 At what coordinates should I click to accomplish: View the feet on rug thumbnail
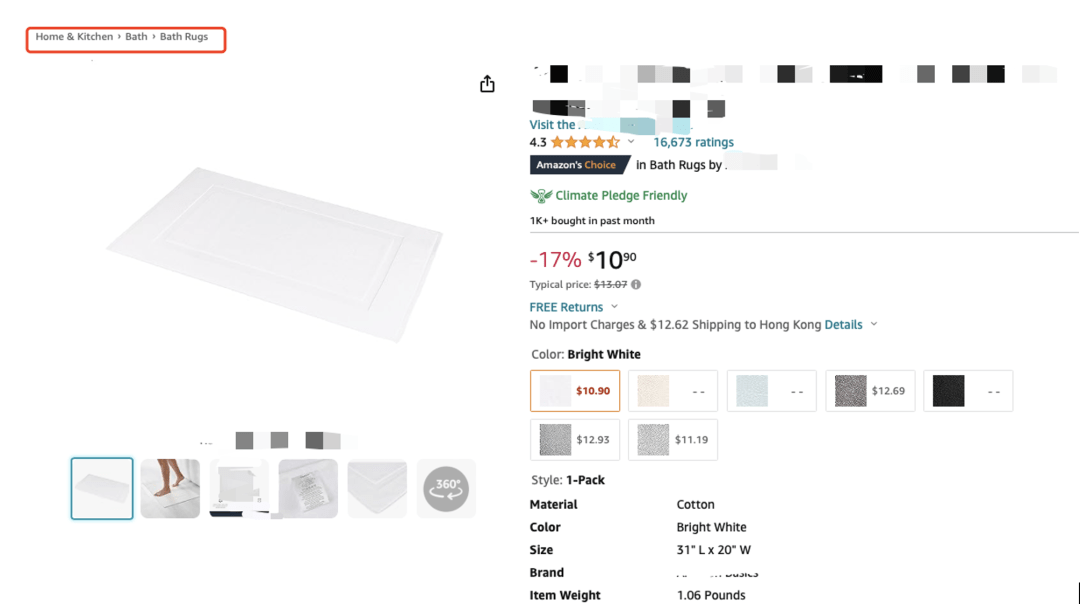click(170, 489)
